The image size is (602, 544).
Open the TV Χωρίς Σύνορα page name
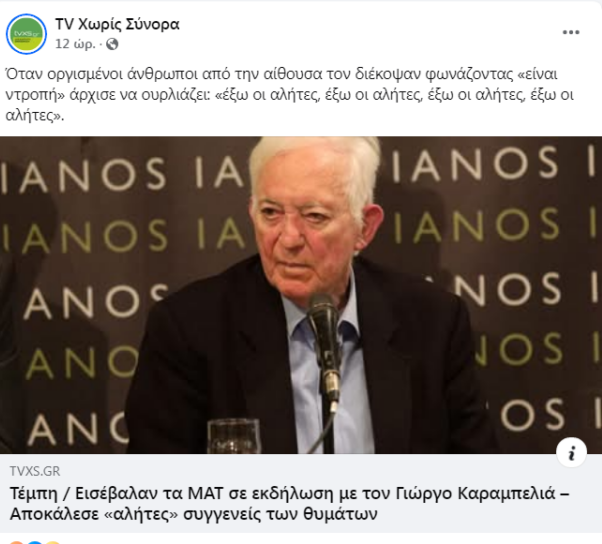[117, 24]
